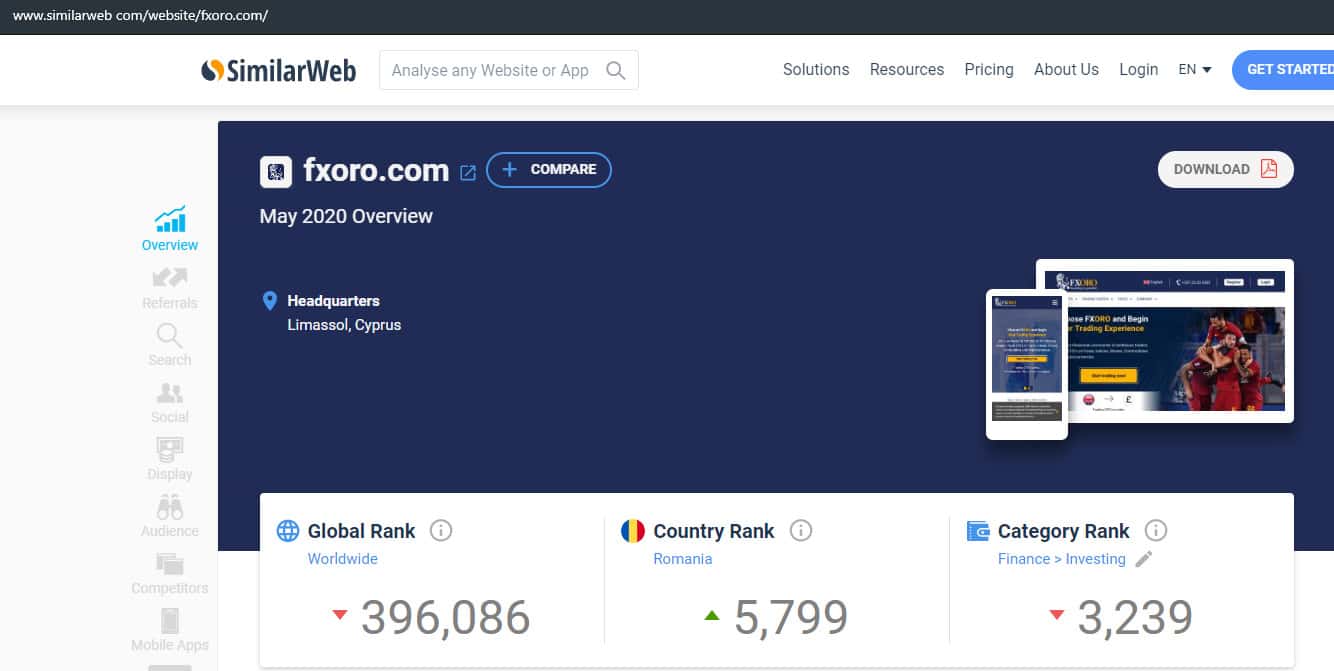Screen dimensions: 1334x671
Task: Click the fxoro.com site favicon
Action: (x=276, y=171)
